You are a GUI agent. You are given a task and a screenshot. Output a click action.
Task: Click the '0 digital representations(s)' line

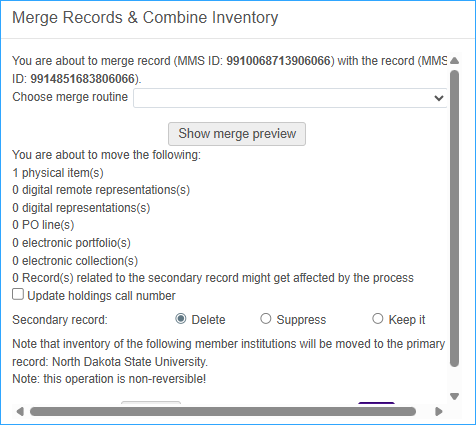[81, 208]
